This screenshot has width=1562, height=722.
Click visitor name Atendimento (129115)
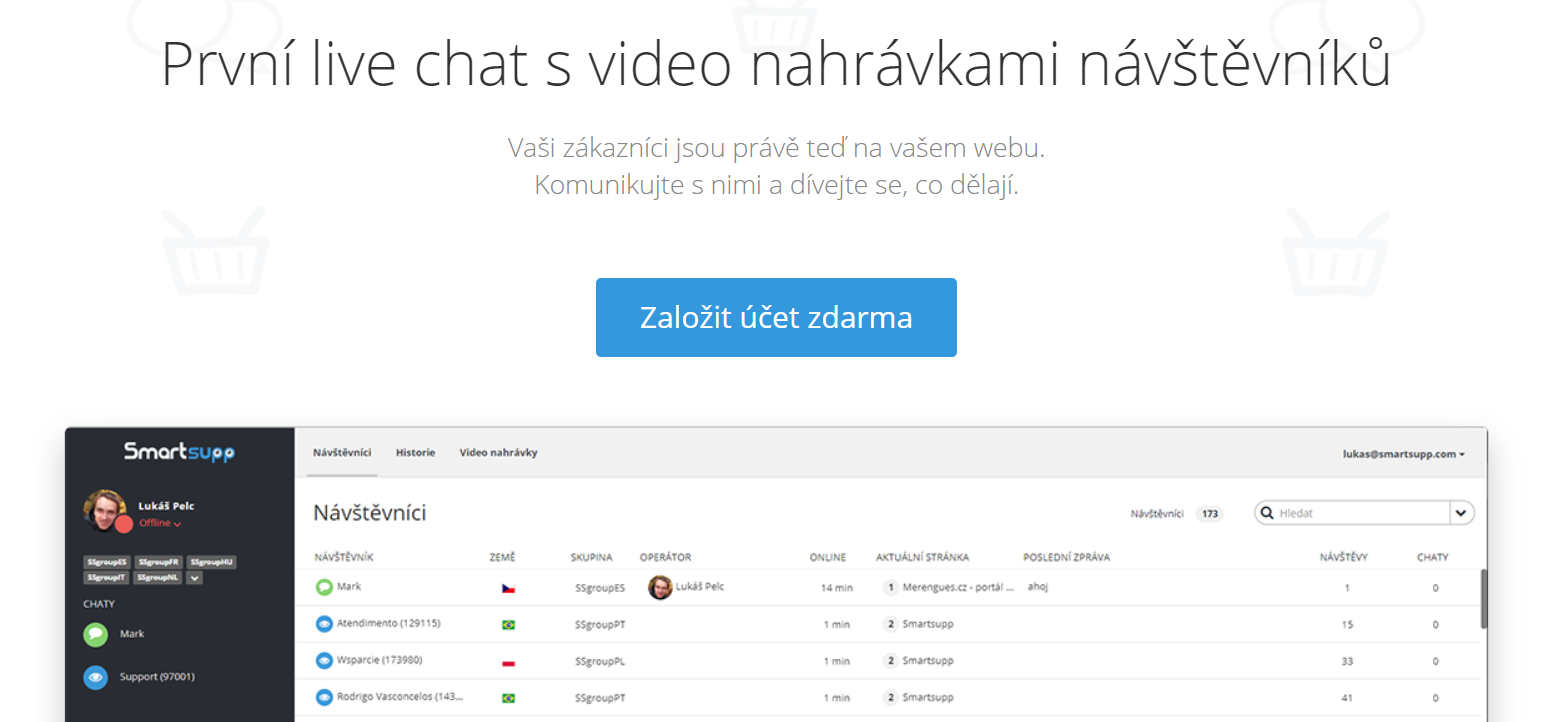tap(388, 623)
